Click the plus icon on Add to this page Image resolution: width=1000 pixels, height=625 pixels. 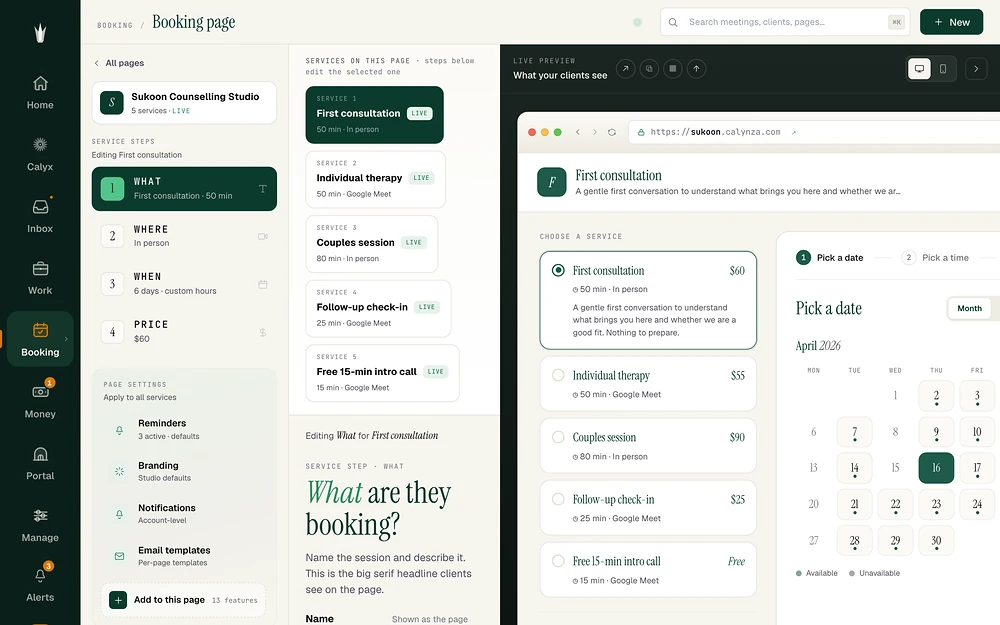click(x=118, y=600)
